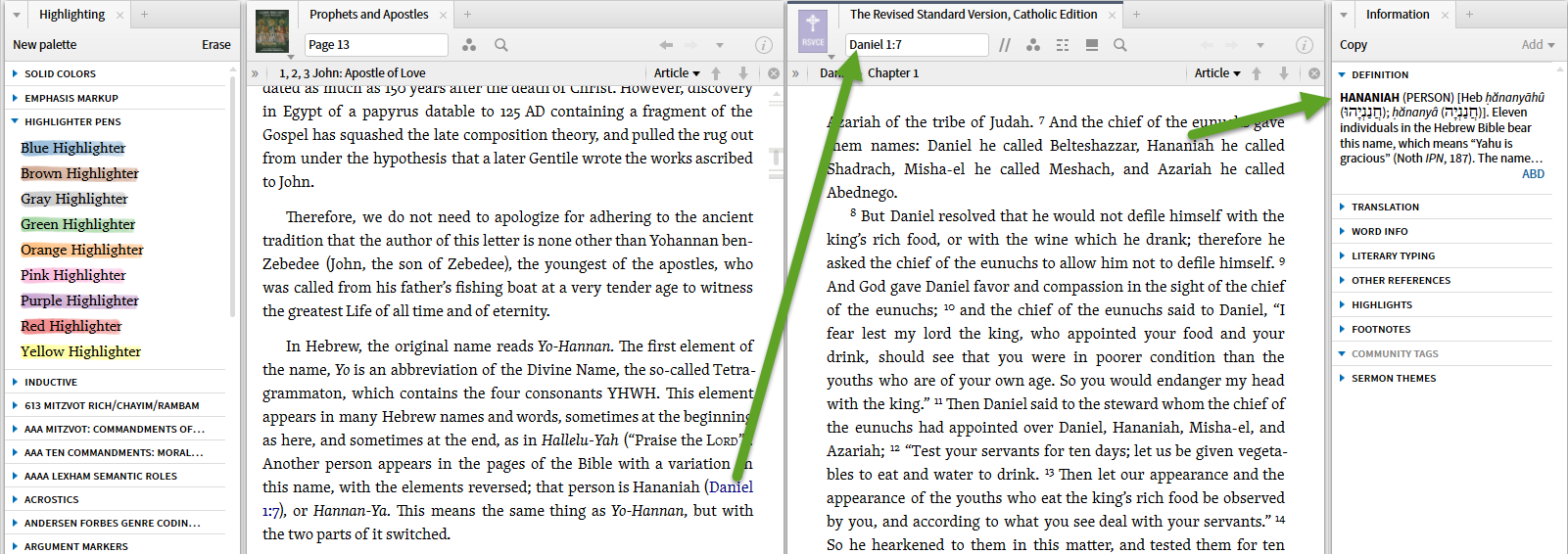Choose the Red Highlighter pen
1568x554 pixels.
(71, 326)
